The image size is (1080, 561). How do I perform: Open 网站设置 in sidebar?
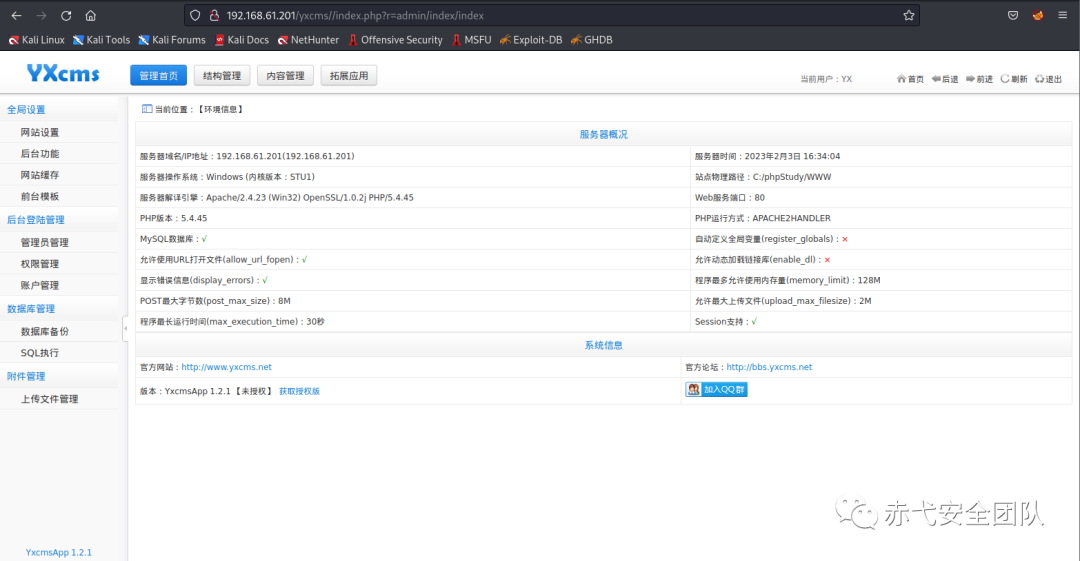tap(40, 132)
